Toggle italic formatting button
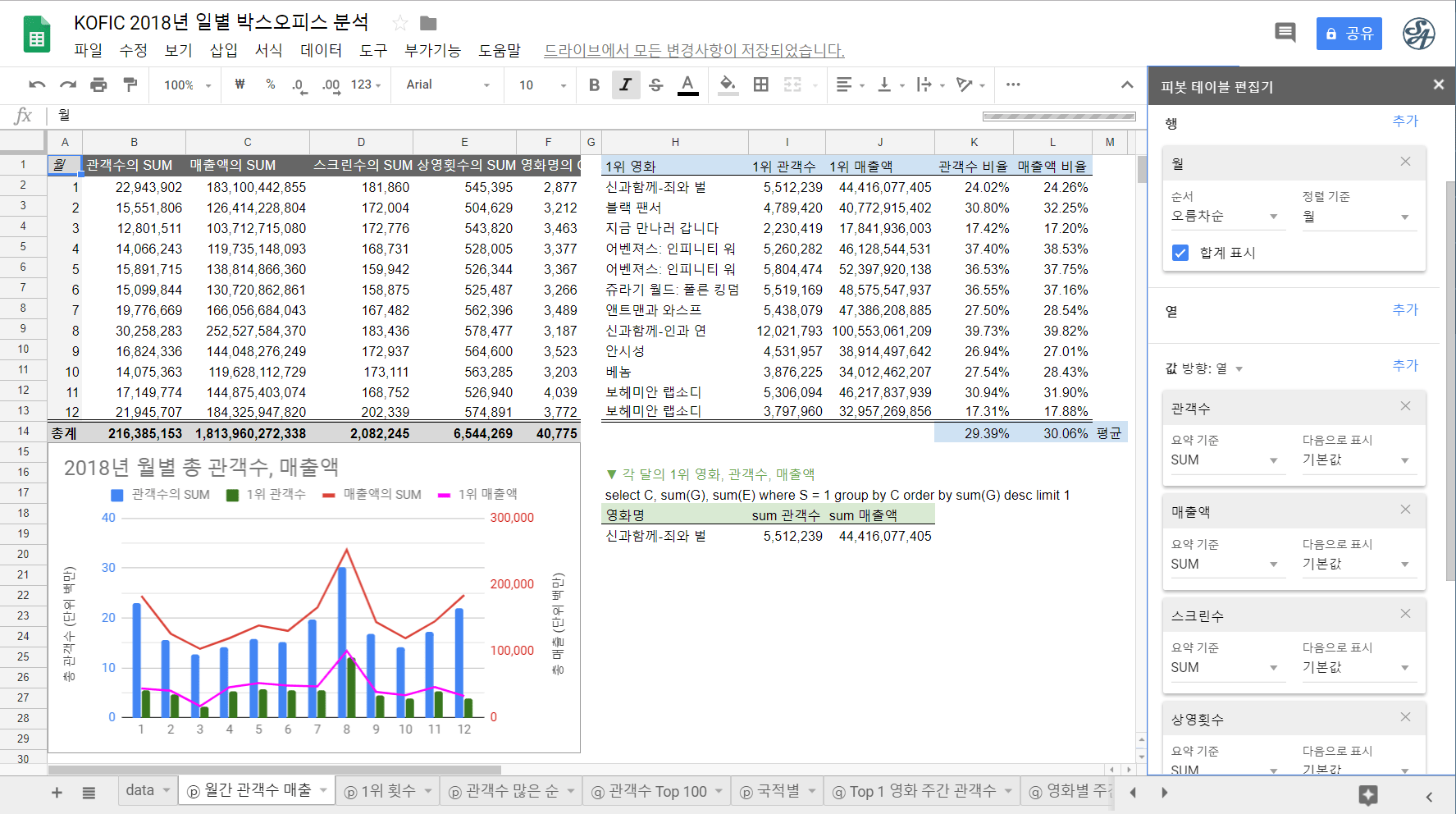The height and width of the screenshot is (814, 1456). coord(625,85)
